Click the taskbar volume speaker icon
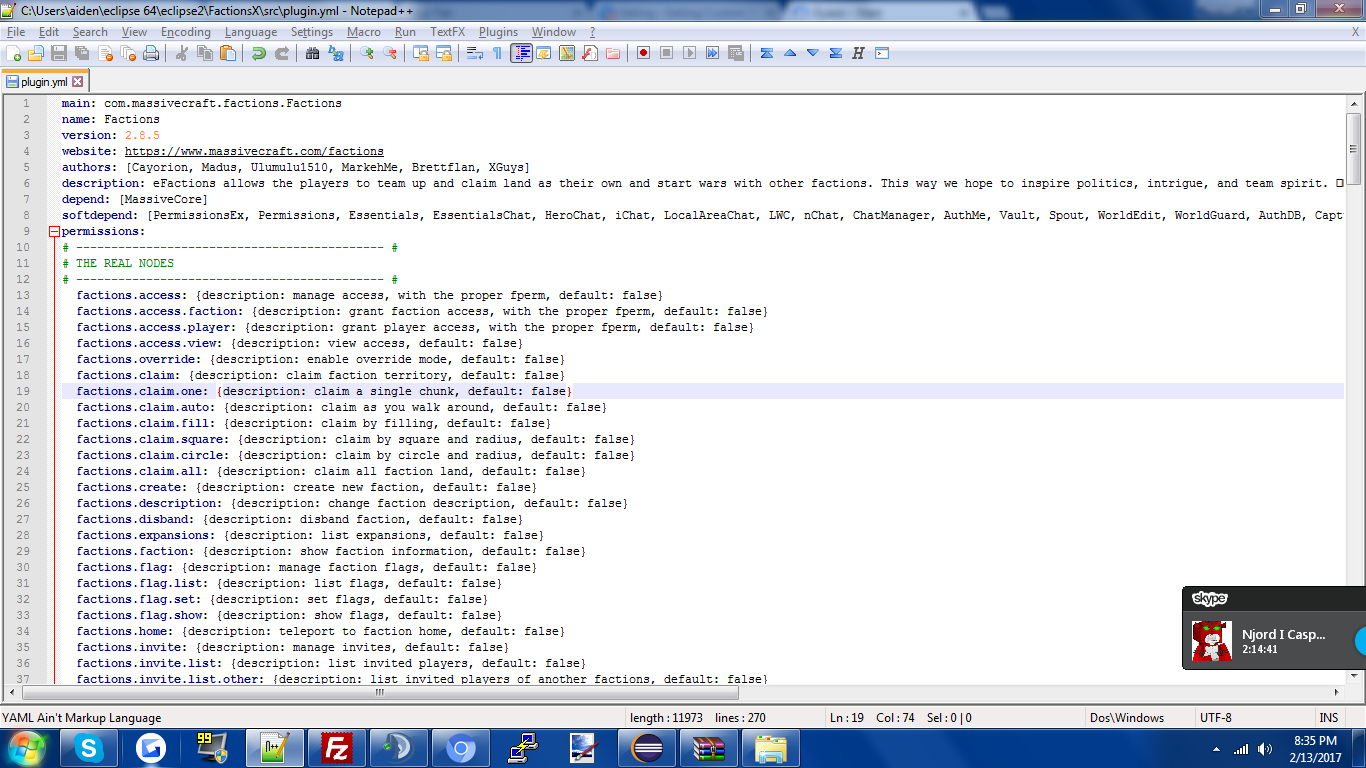The image size is (1366, 768). click(1266, 748)
